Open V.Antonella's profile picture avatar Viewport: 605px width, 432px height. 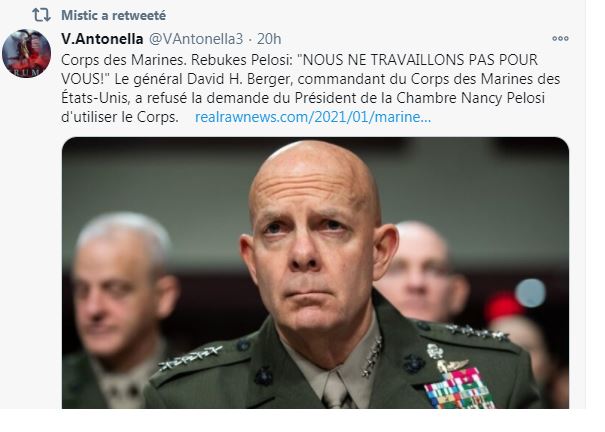[x=26, y=53]
